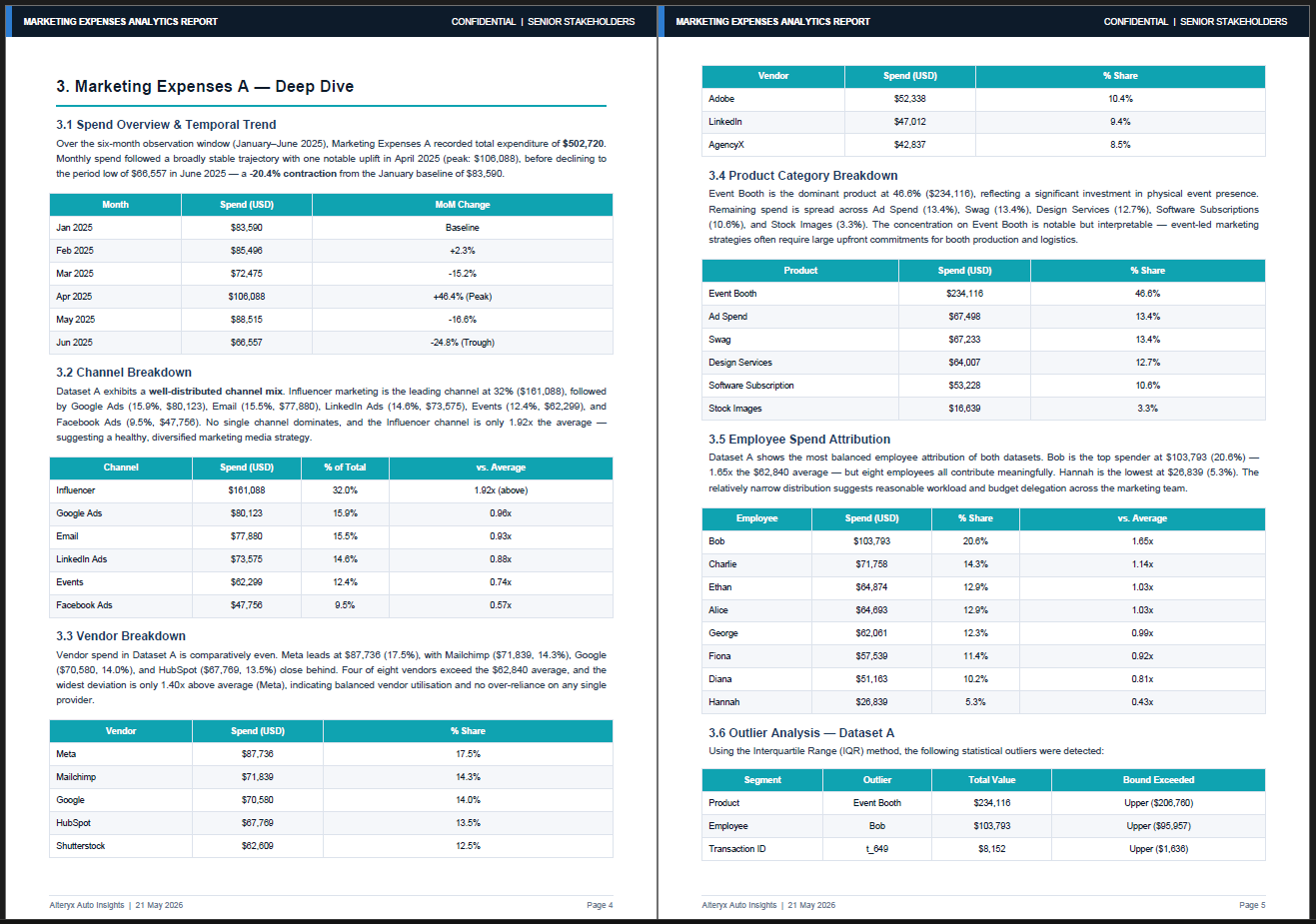Viewport: 1316px width, 924px height.
Task: Select 'MARKETING EXPENSES ANALYTICS REPORT' title on page 4
Action: point(120,22)
